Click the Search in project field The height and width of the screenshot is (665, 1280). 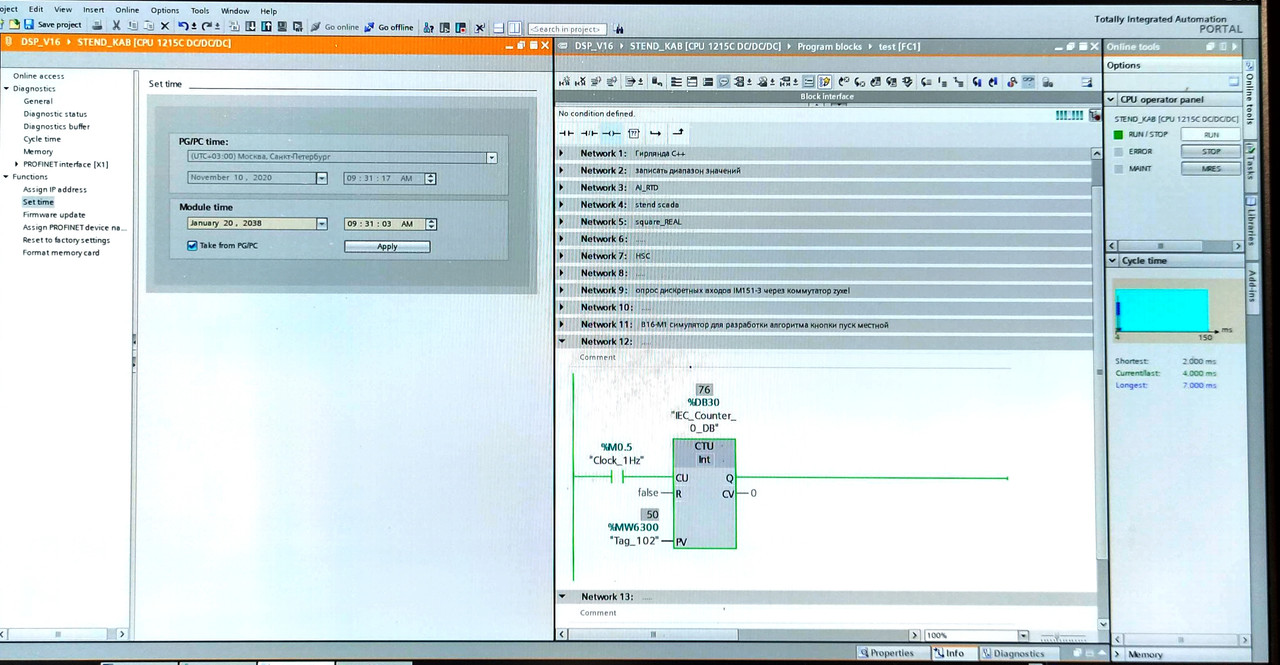[x=566, y=29]
